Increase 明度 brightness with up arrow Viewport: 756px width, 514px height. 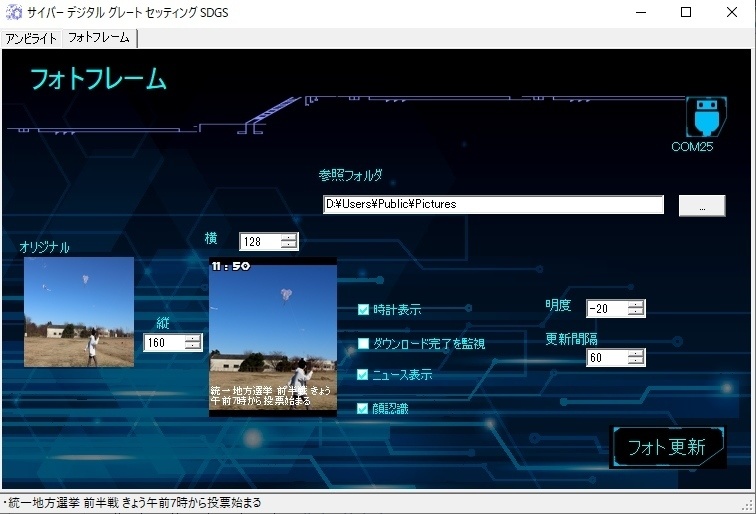pos(636,304)
